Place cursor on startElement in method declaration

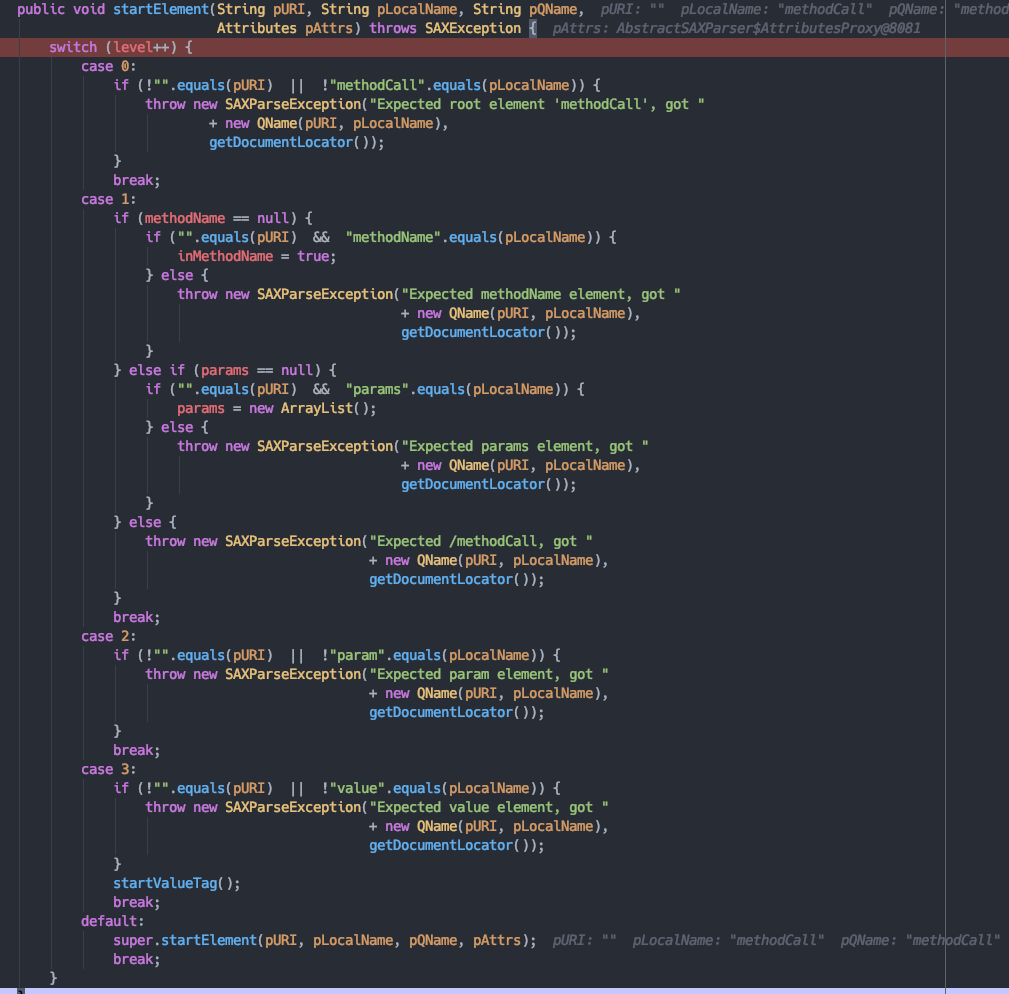coord(161,10)
